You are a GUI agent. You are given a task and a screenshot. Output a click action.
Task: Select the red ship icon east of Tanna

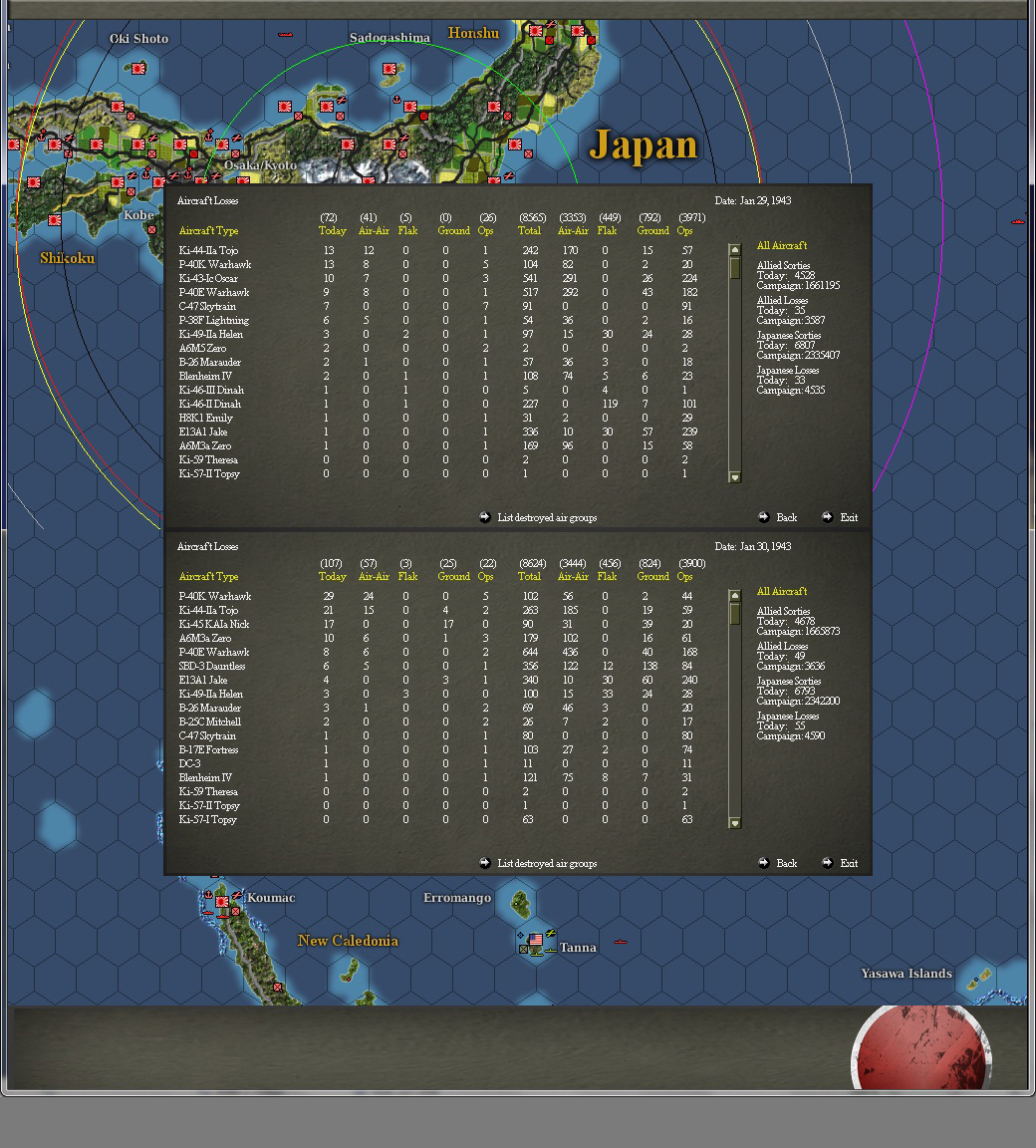(621, 943)
